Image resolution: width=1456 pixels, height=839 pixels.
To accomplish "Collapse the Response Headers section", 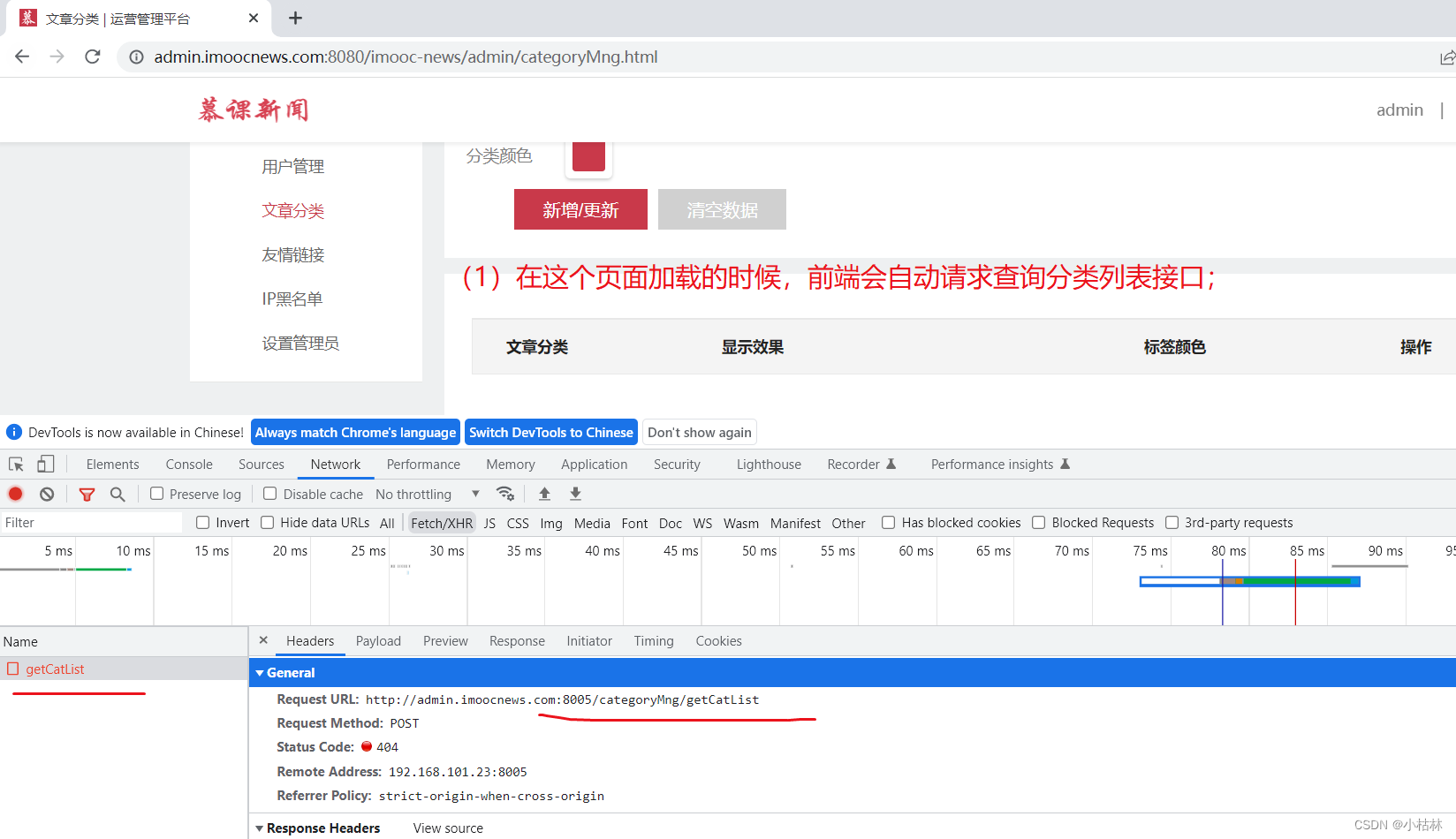I will (259, 828).
